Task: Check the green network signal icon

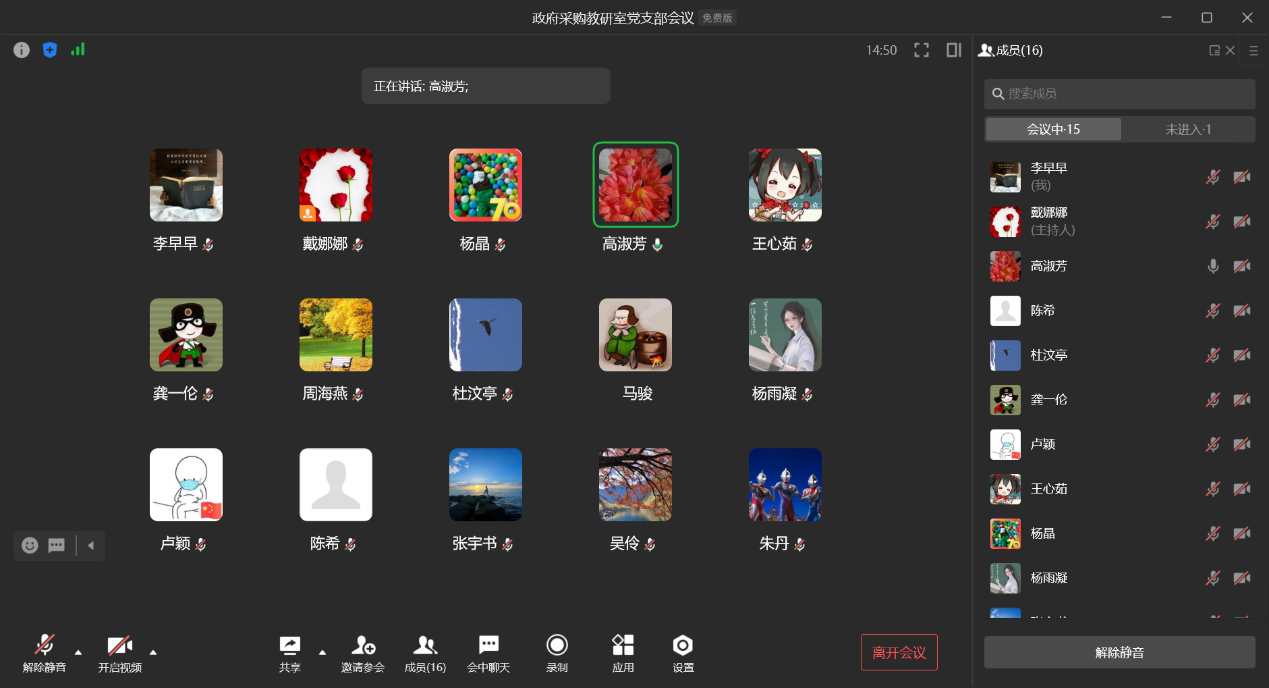Action: click(78, 49)
